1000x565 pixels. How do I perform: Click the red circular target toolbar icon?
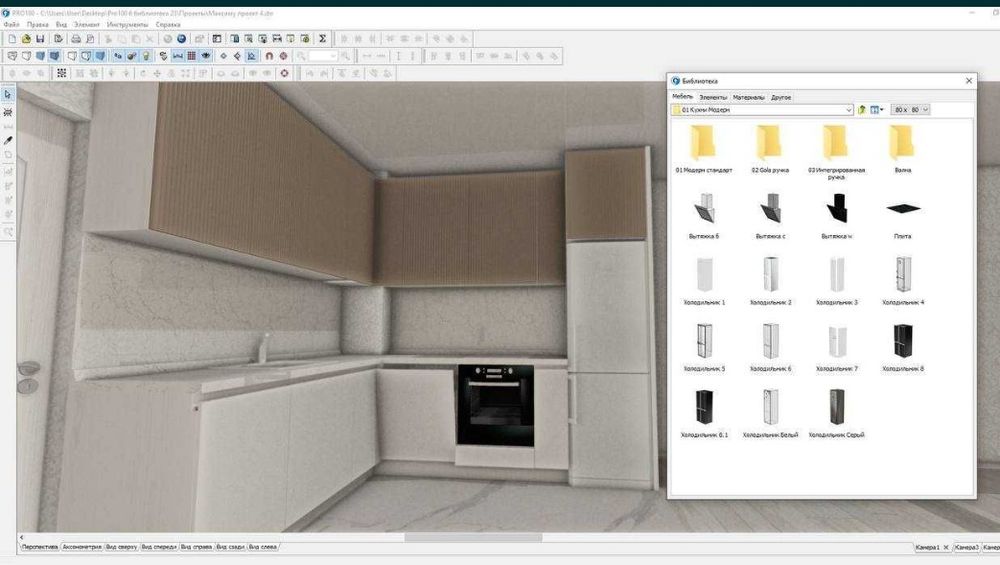pyautogui.click(x=284, y=73)
